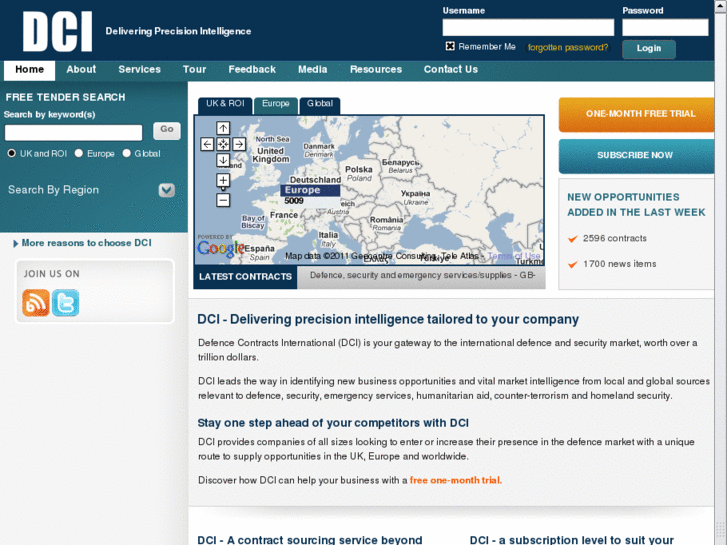Click the Free Tender Search heading
Viewport: 727px width, 545px height.
(x=65, y=97)
